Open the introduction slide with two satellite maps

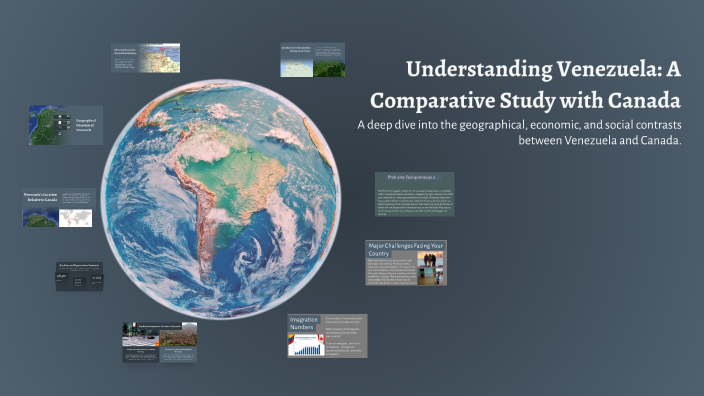pos(312,60)
